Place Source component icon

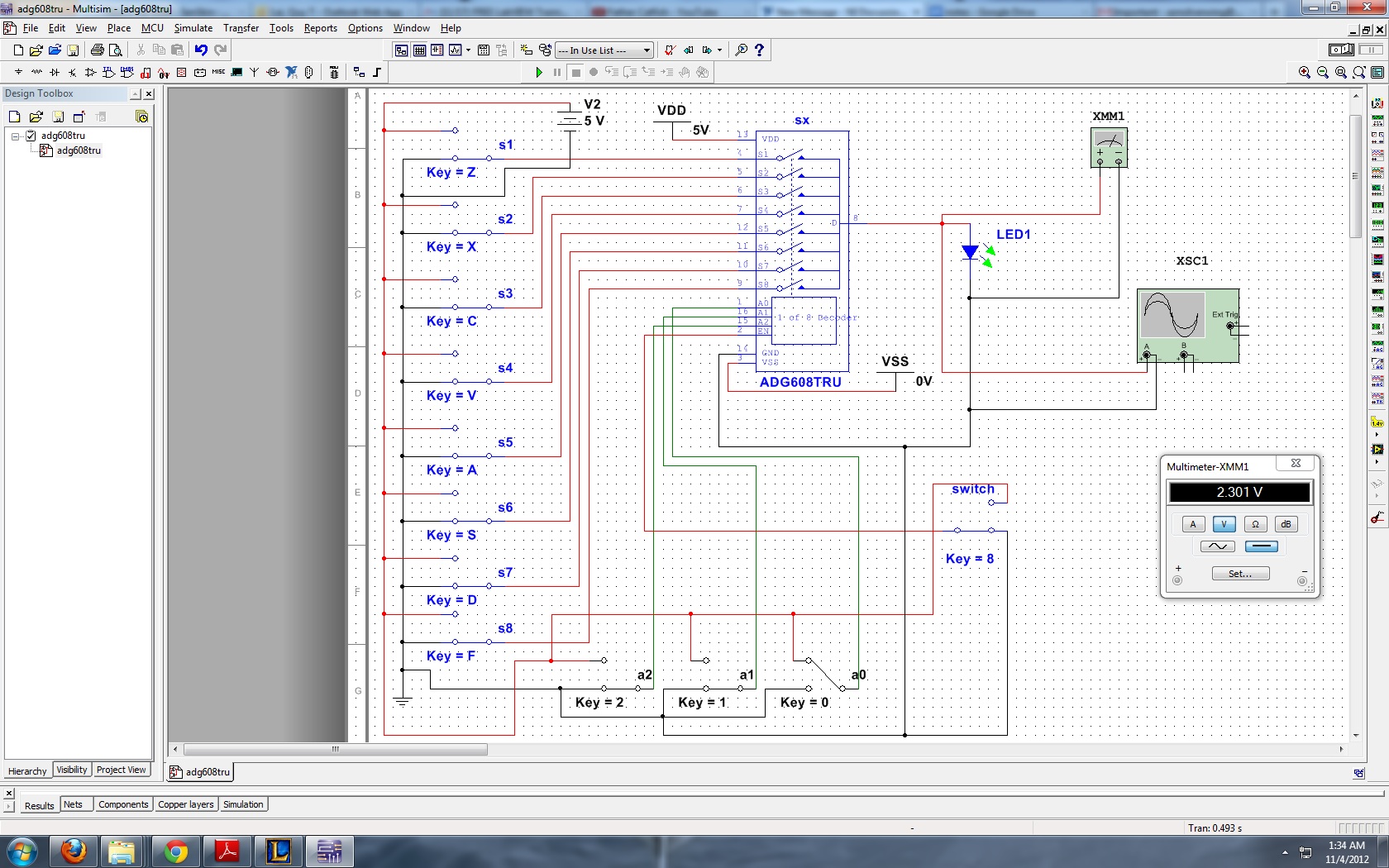click(x=18, y=73)
